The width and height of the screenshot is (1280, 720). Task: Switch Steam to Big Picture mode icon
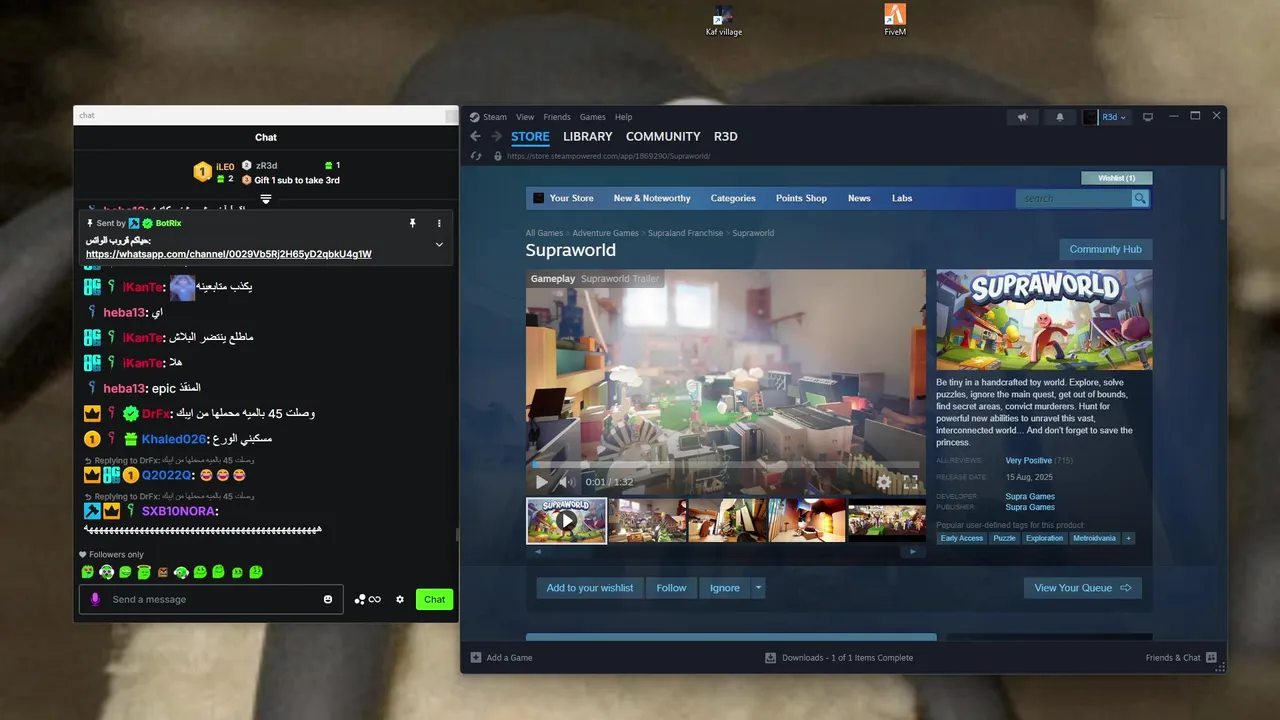click(1148, 117)
